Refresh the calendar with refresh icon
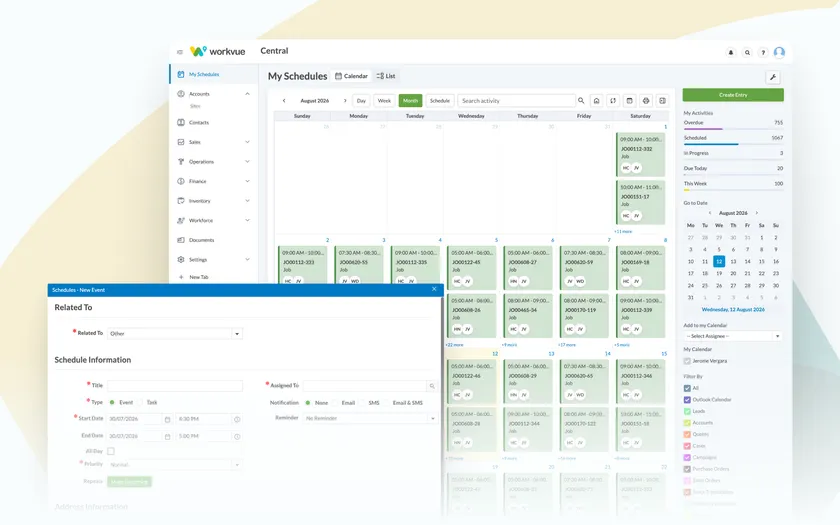Screen dimensions: 840x525 tap(613, 101)
